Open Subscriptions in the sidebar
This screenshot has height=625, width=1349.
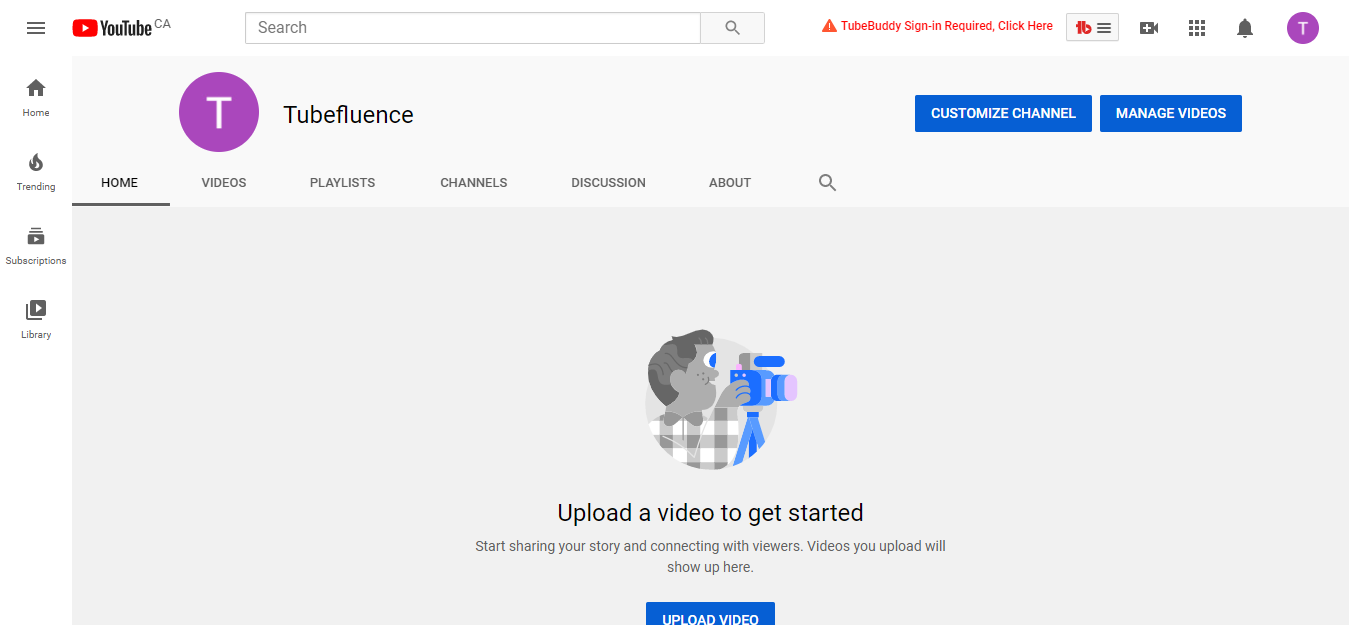36,246
